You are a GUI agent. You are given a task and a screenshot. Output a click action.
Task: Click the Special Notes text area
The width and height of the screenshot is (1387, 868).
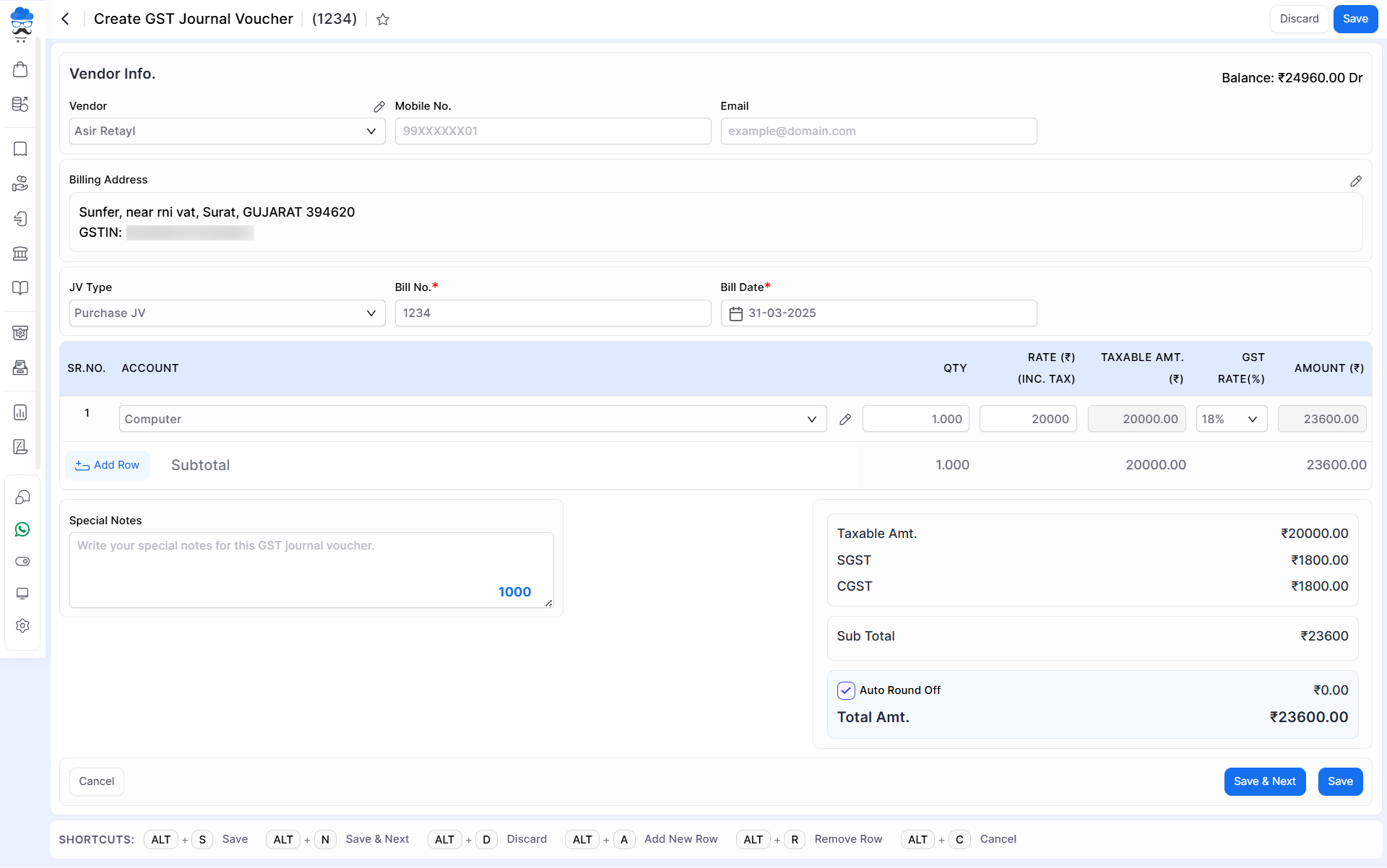coord(311,570)
